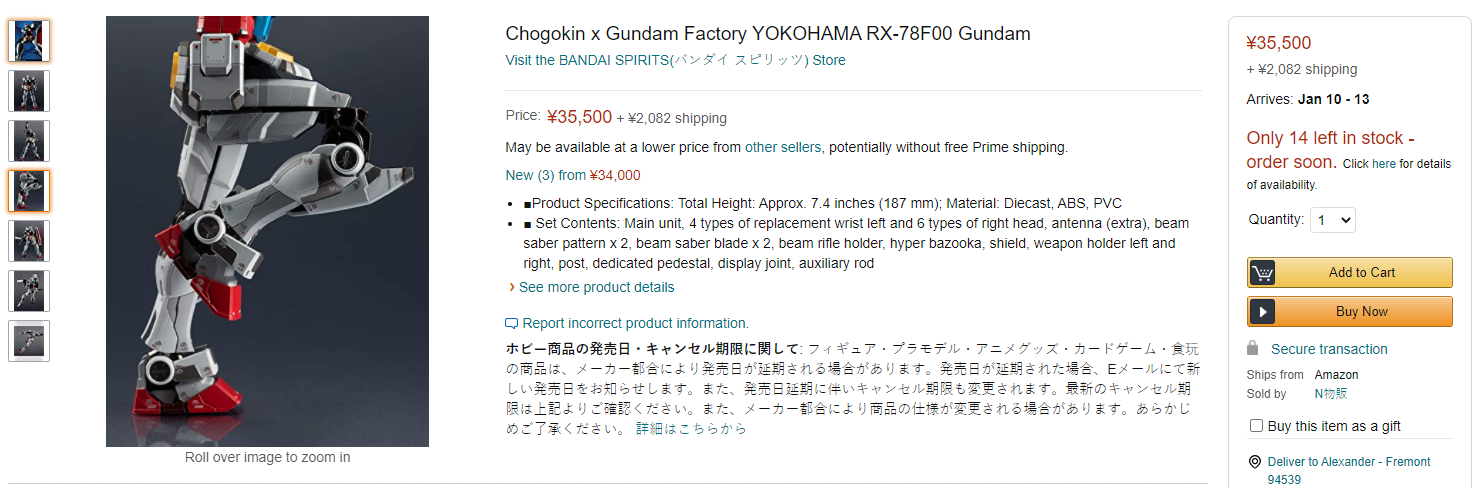1478x488 pixels.
Task: Select the last product thumbnail
Action: click(x=29, y=341)
